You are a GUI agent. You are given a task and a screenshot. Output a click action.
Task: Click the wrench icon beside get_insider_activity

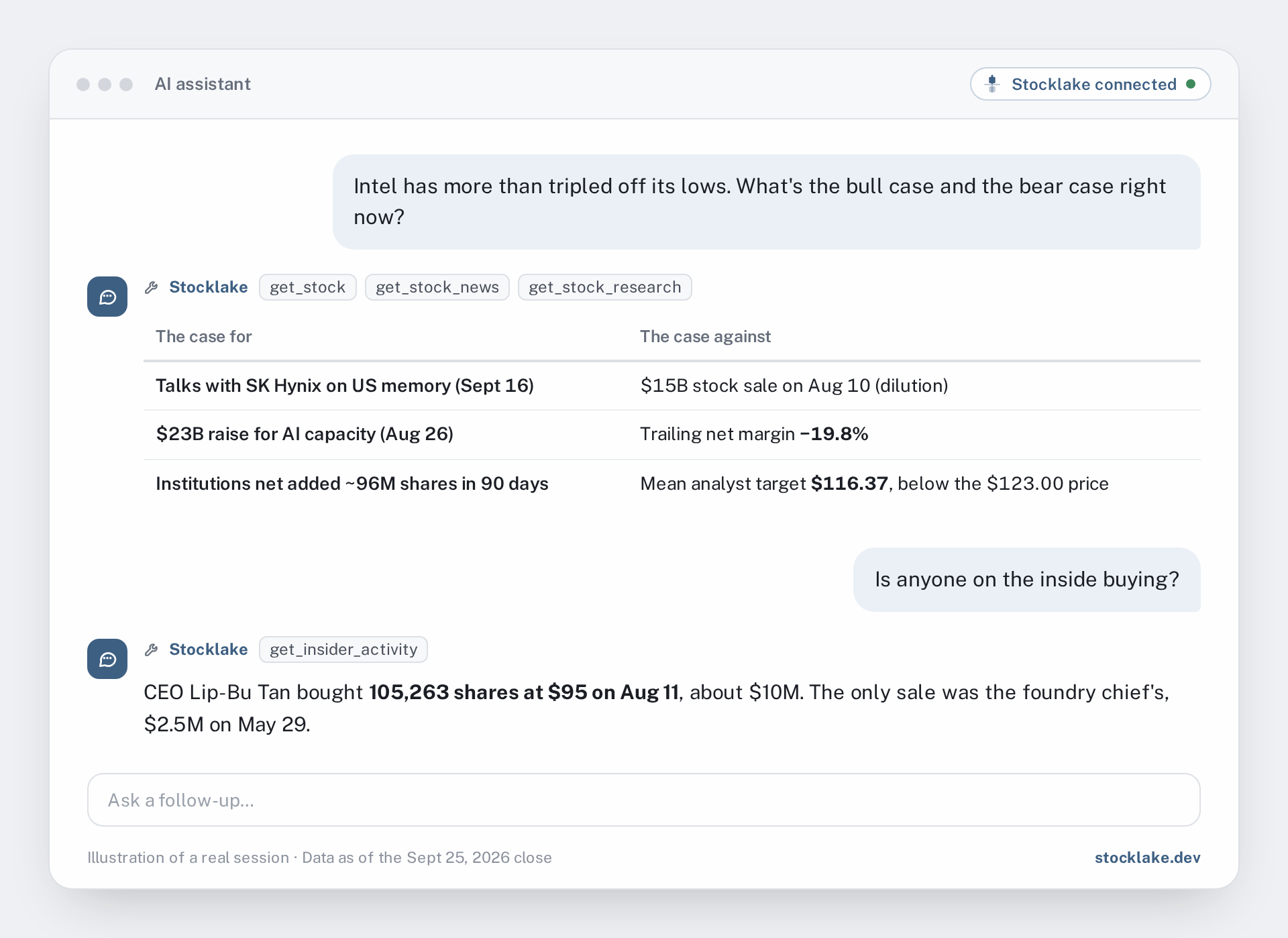tap(152, 649)
